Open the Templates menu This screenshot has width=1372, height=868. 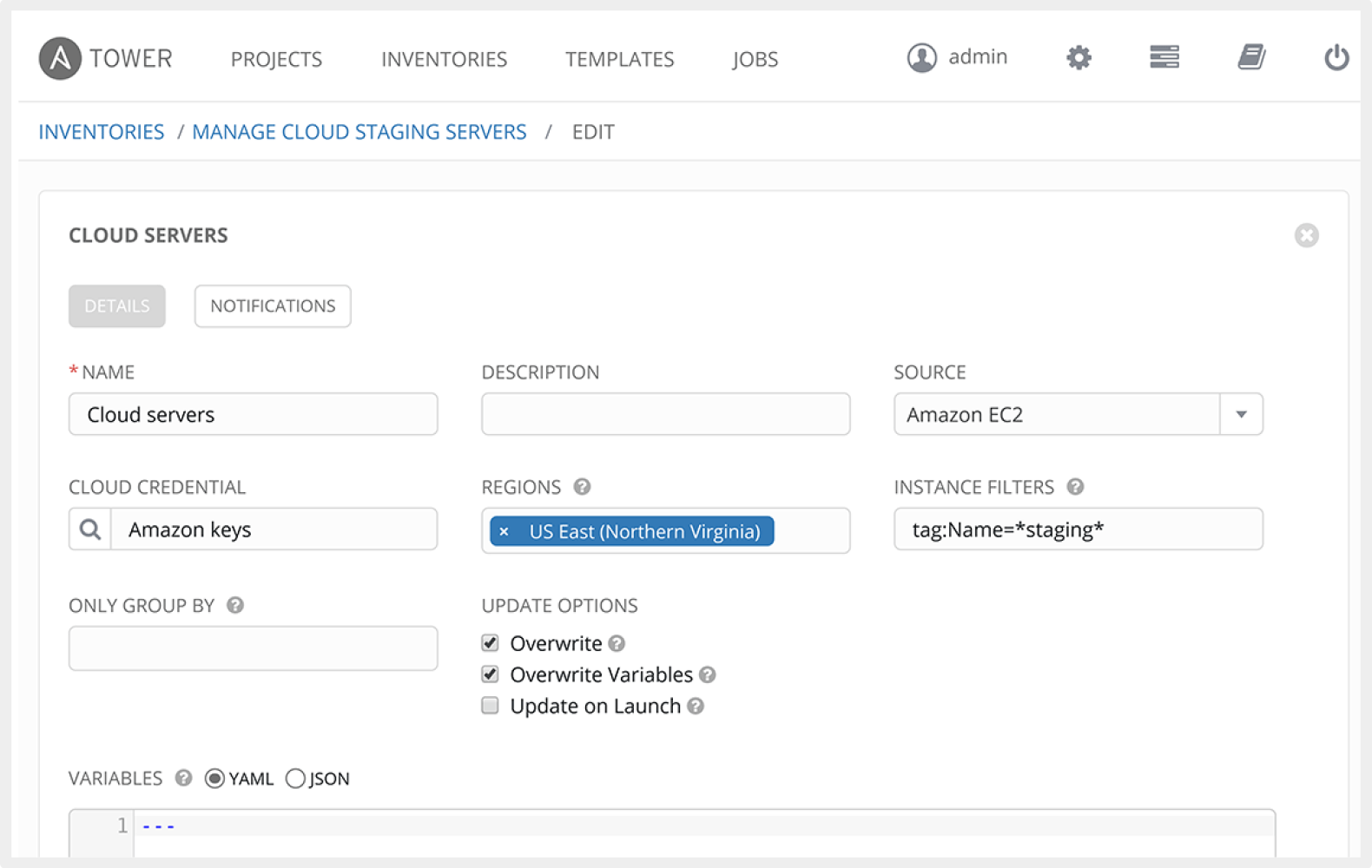[619, 59]
